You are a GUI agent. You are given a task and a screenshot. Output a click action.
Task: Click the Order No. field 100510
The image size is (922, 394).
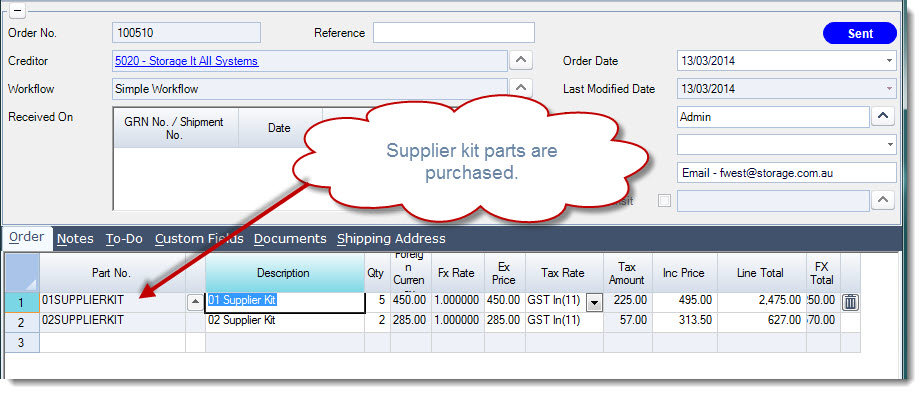click(186, 33)
